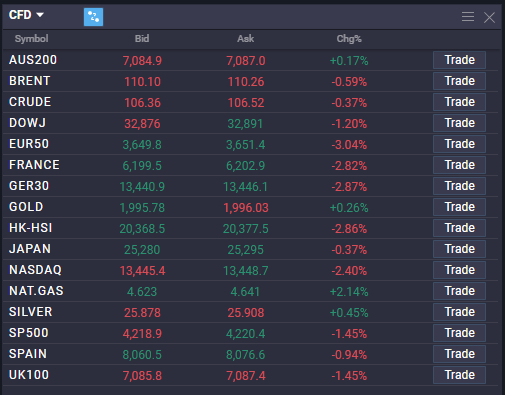Select the FRANCE symbol name
Image resolution: width=505 pixels, height=395 pixels.
point(34,165)
